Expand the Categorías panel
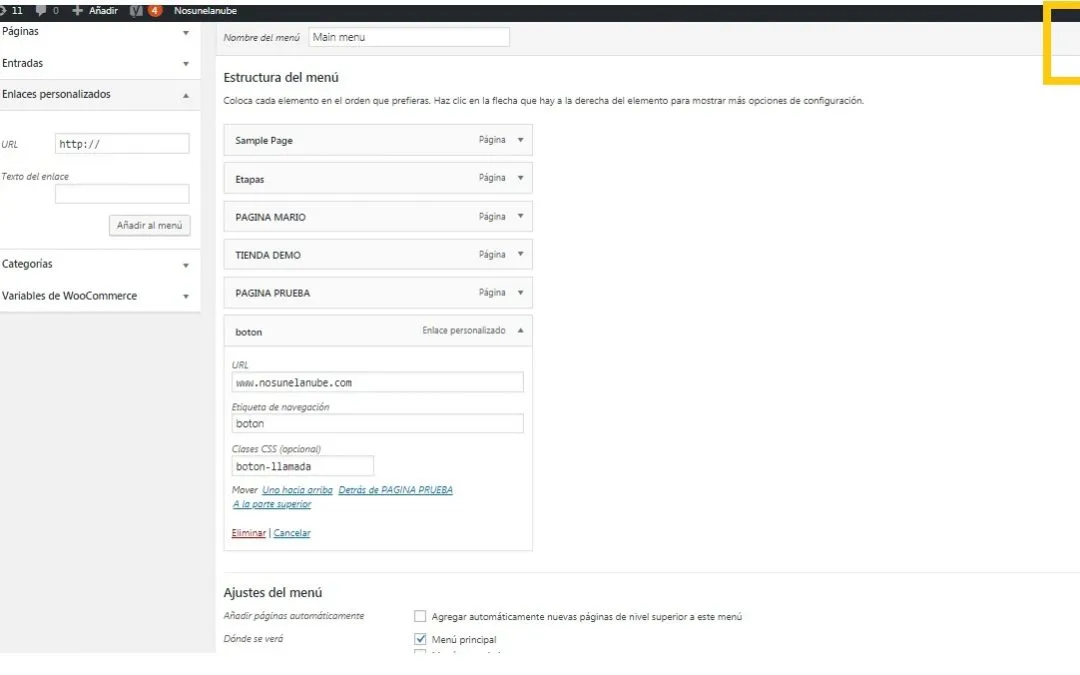 coord(186,265)
